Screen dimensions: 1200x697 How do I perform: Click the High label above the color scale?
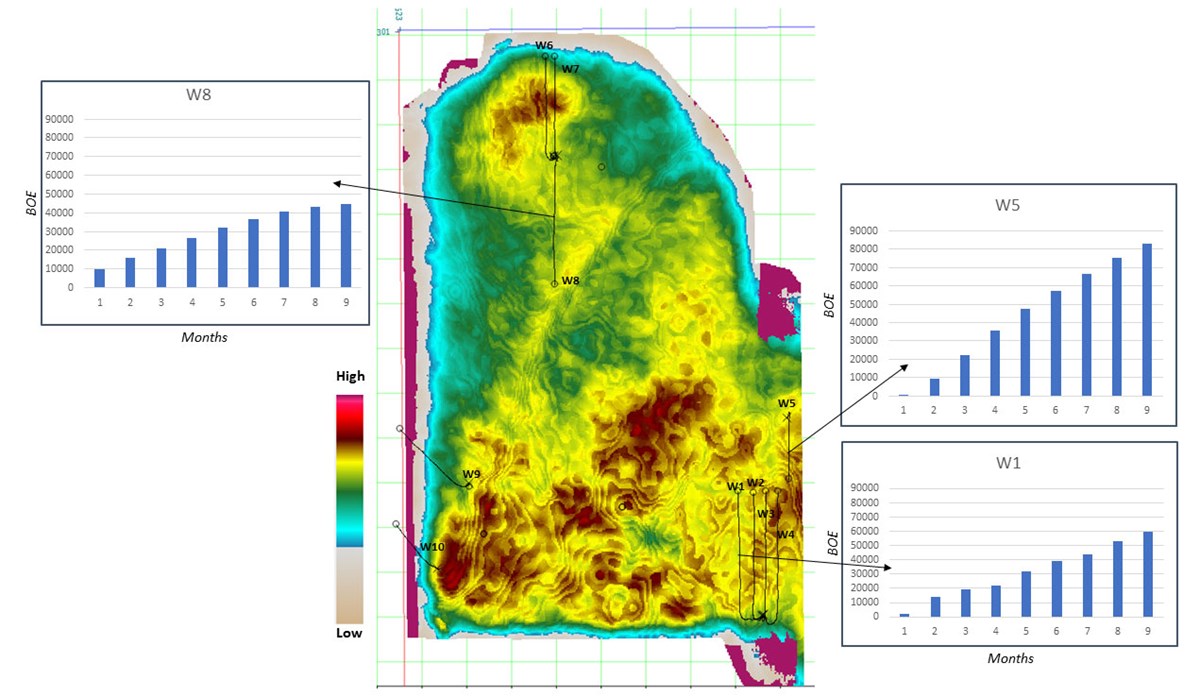[x=350, y=377]
